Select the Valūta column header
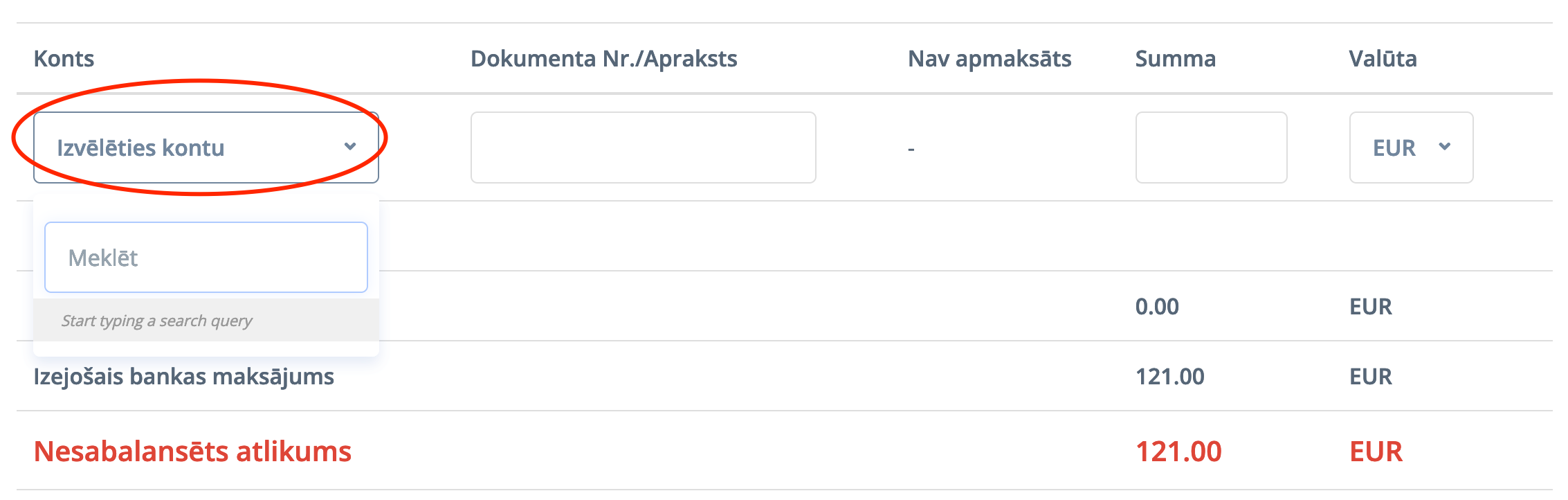Image resolution: width=1568 pixels, height=500 pixels. (x=1383, y=59)
